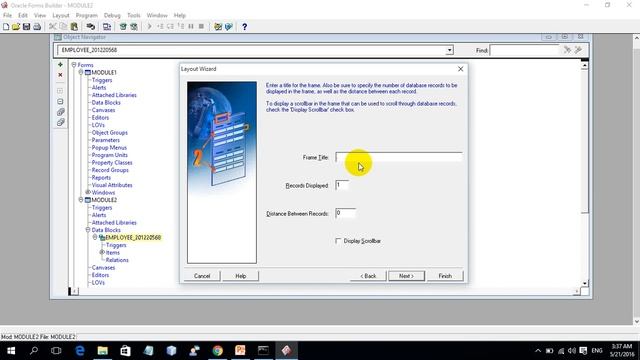Screen dimensions: 640x360
Task: Click Next in Layout Wizard
Action: pyautogui.click(x=407, y=276)
